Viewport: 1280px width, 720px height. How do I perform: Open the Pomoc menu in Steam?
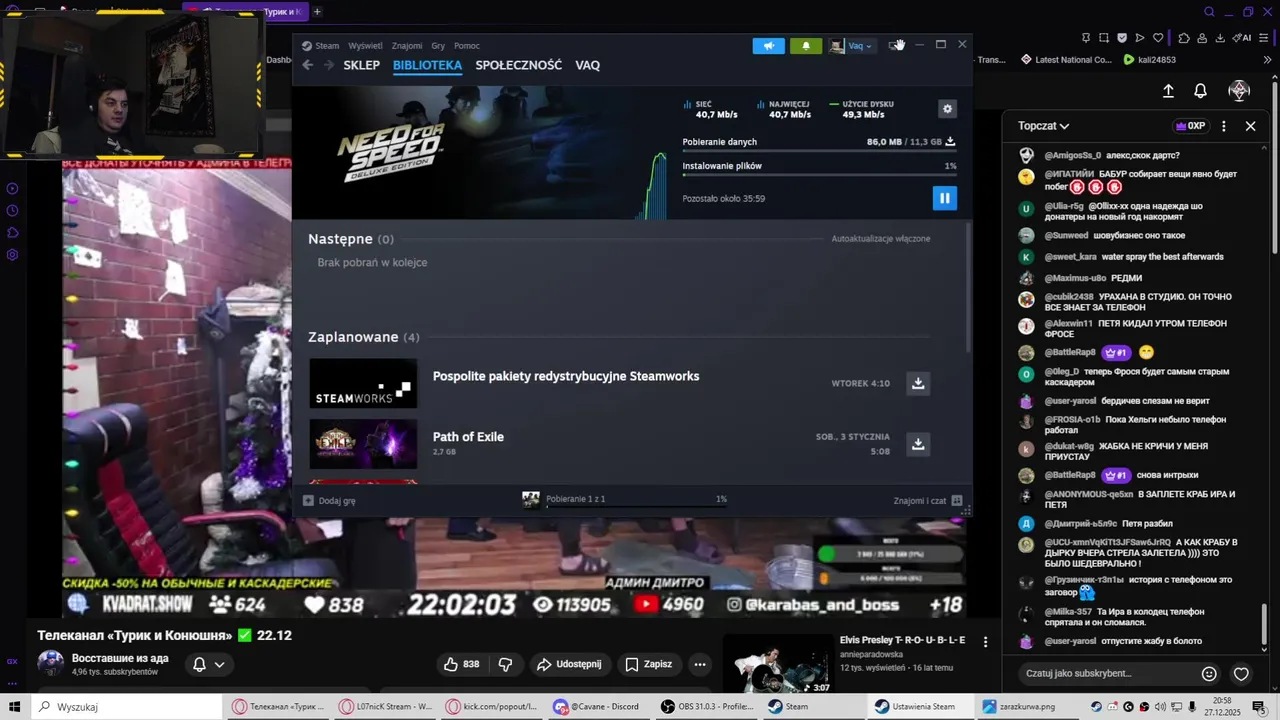(467, 46)
